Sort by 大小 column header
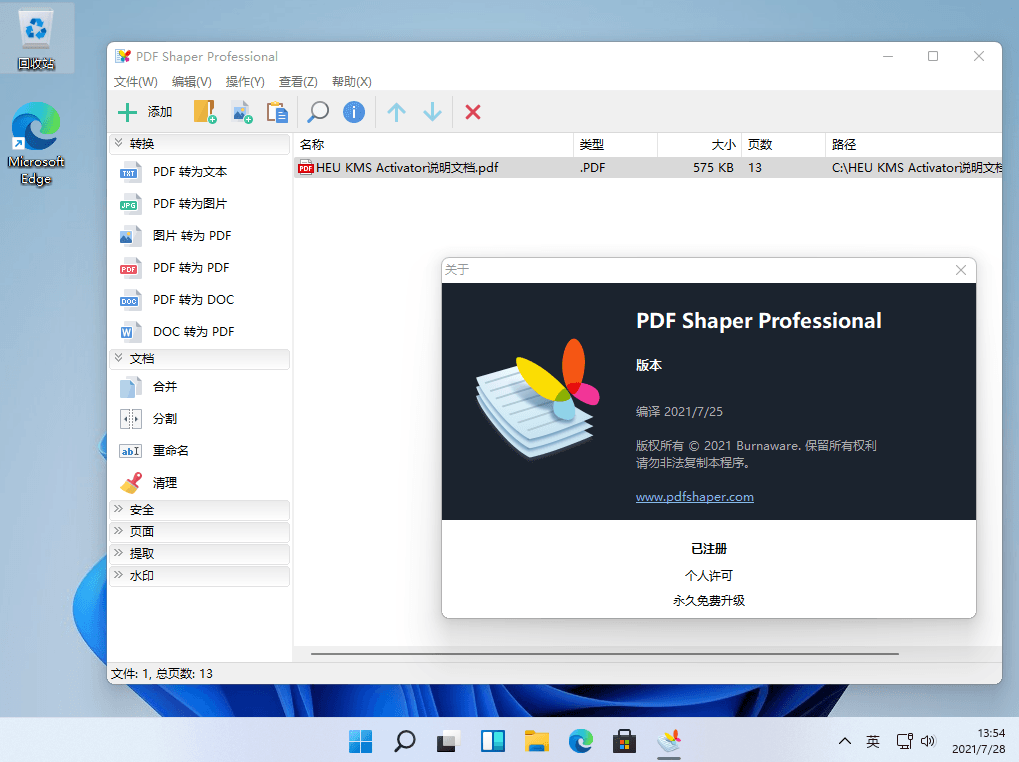Viewport: 1019px width, 762px height. pos(699,145)
